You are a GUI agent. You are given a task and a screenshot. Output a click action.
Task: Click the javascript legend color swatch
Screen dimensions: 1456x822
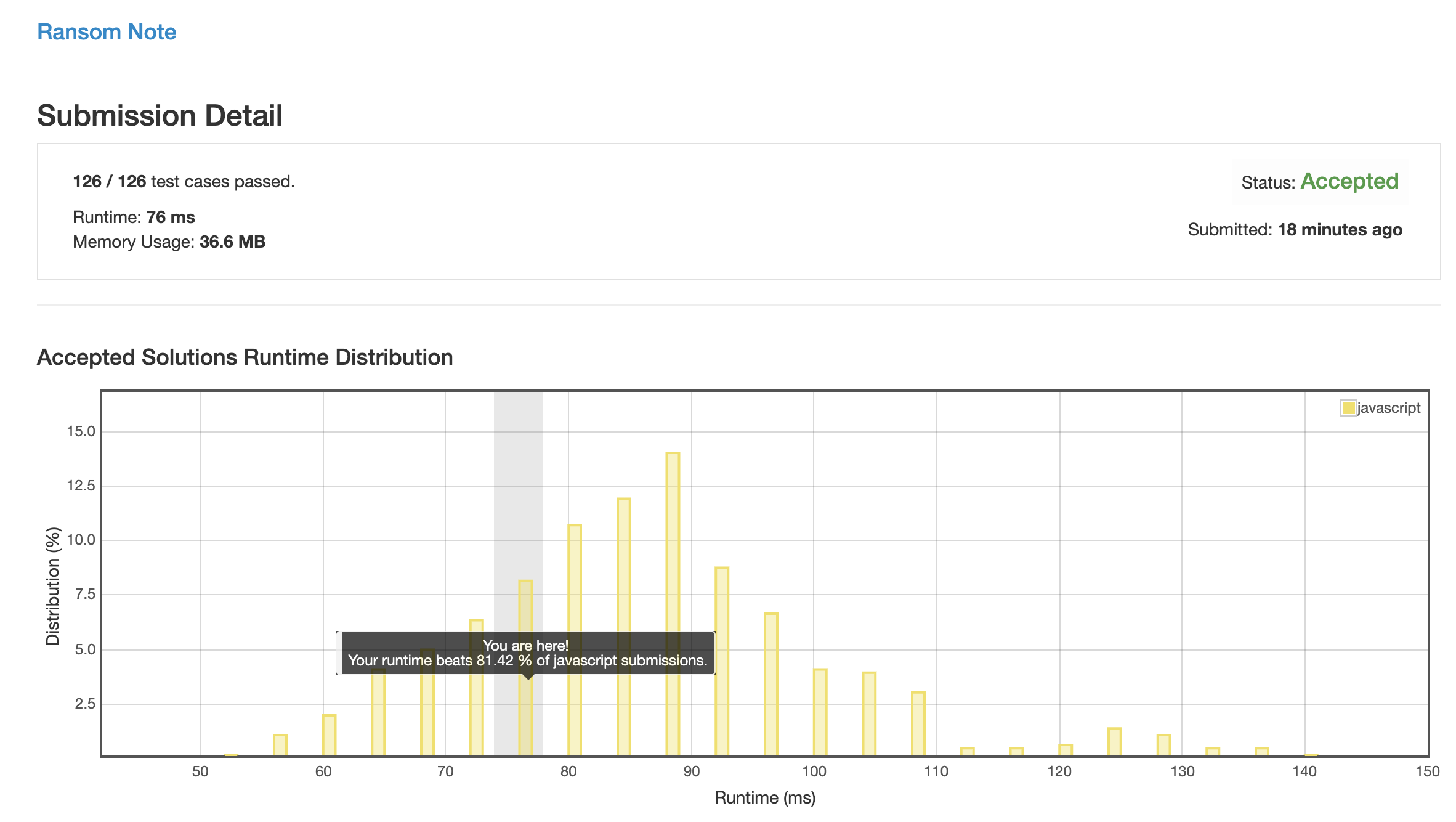[x=1348, y=408]
